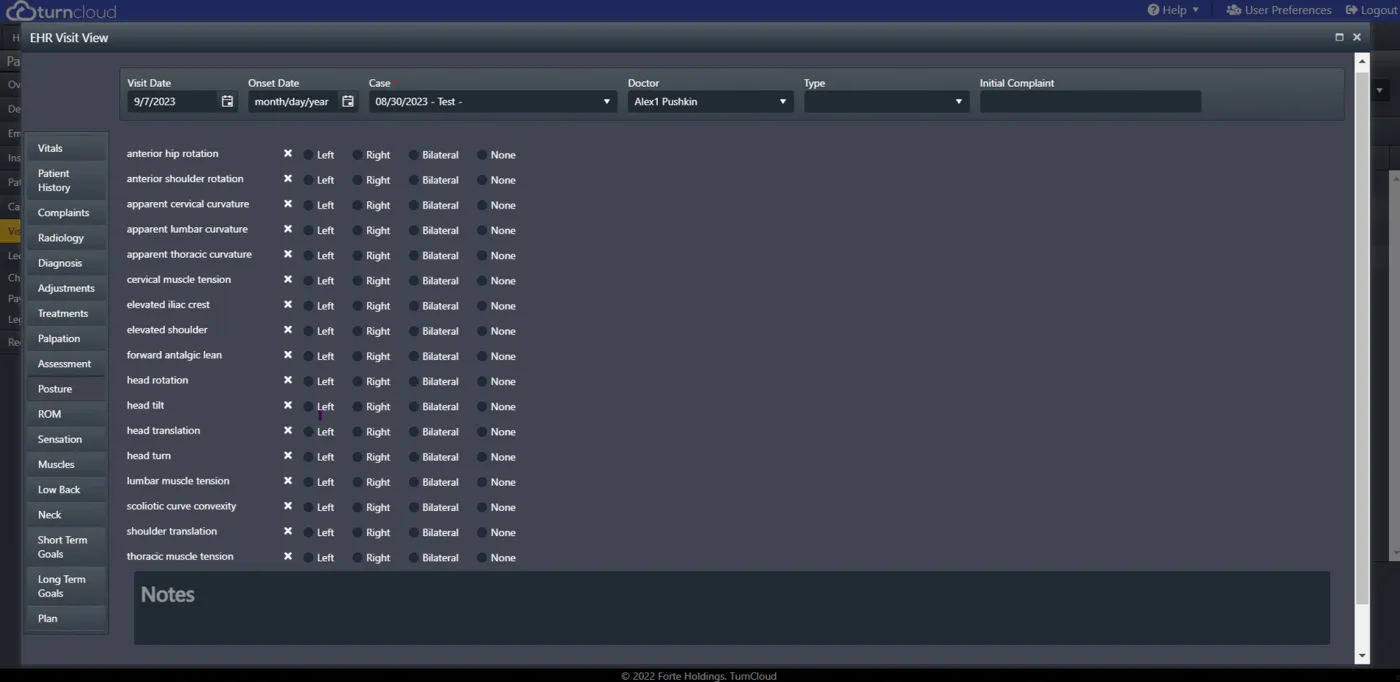Clear lumbar muscle tension X icon
The image size is (1400, 682).
click(x=288, y=481)
